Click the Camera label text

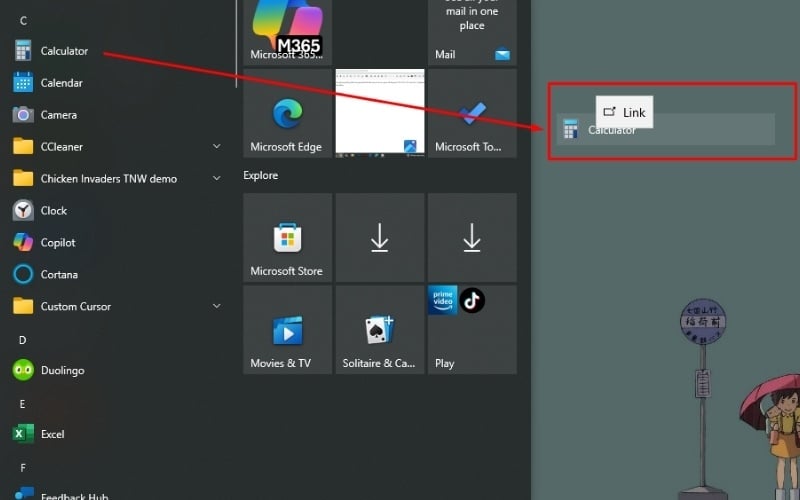(59, 115)
